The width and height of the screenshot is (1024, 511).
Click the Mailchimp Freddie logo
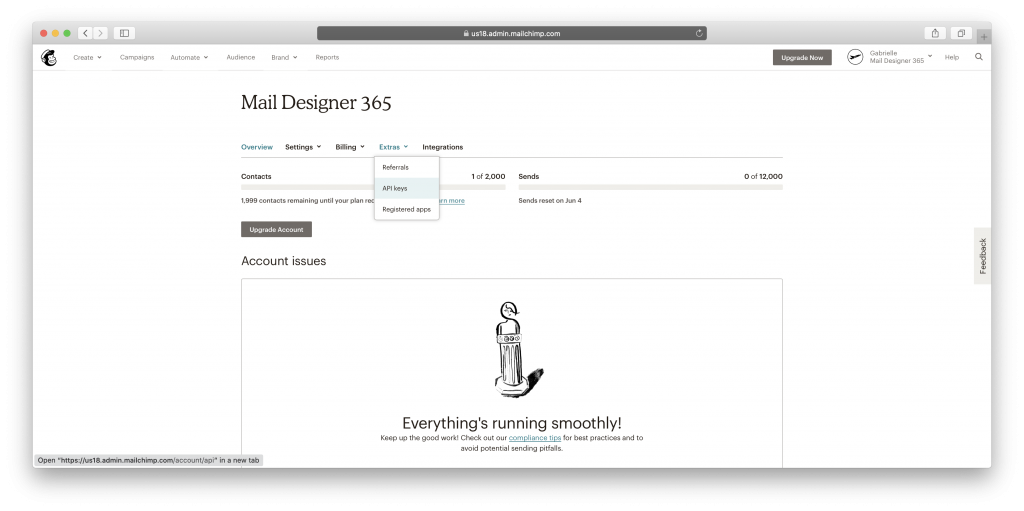[x=49, y=58]
